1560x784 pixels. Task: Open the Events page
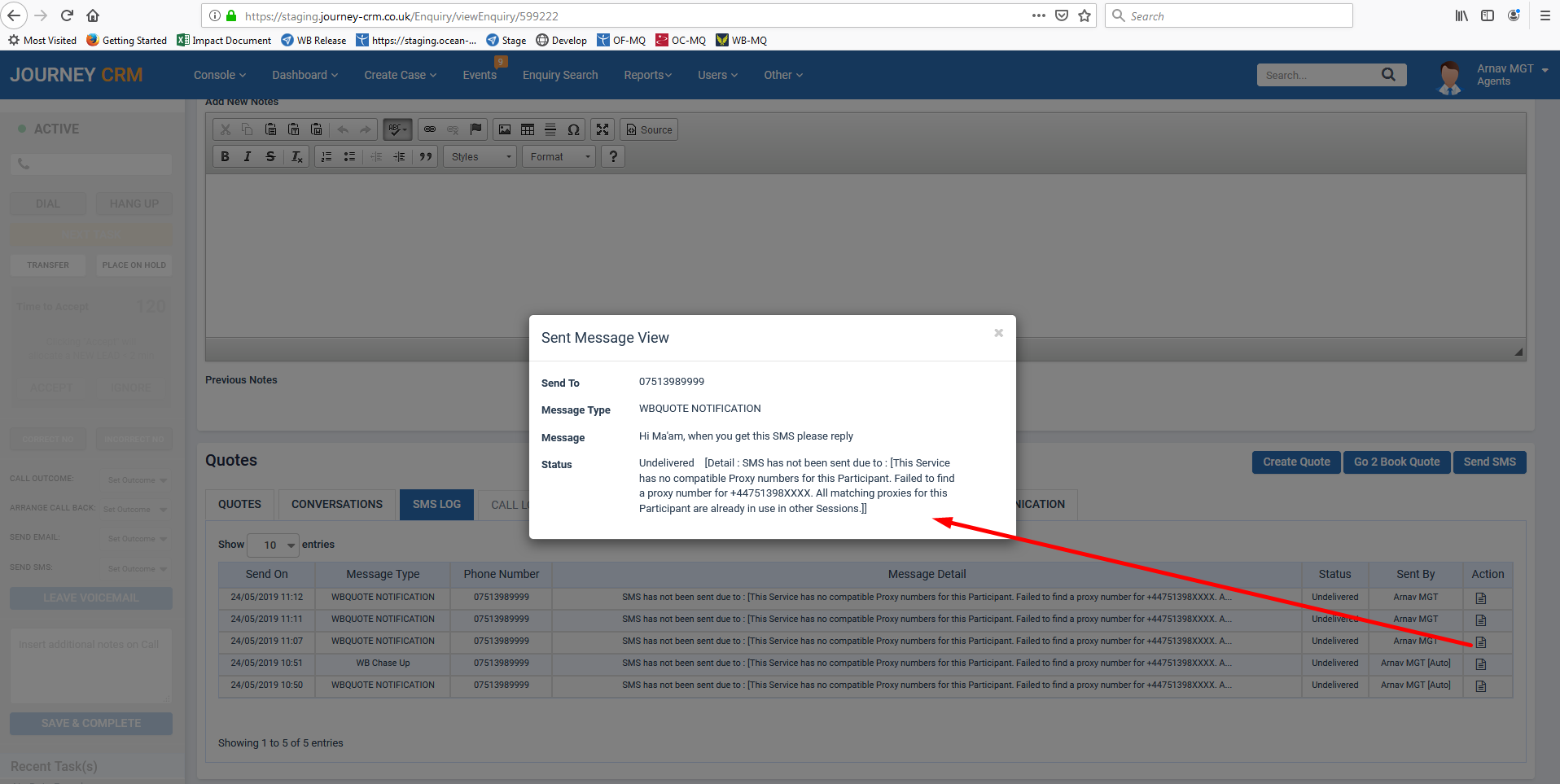(x=480, y=75)
